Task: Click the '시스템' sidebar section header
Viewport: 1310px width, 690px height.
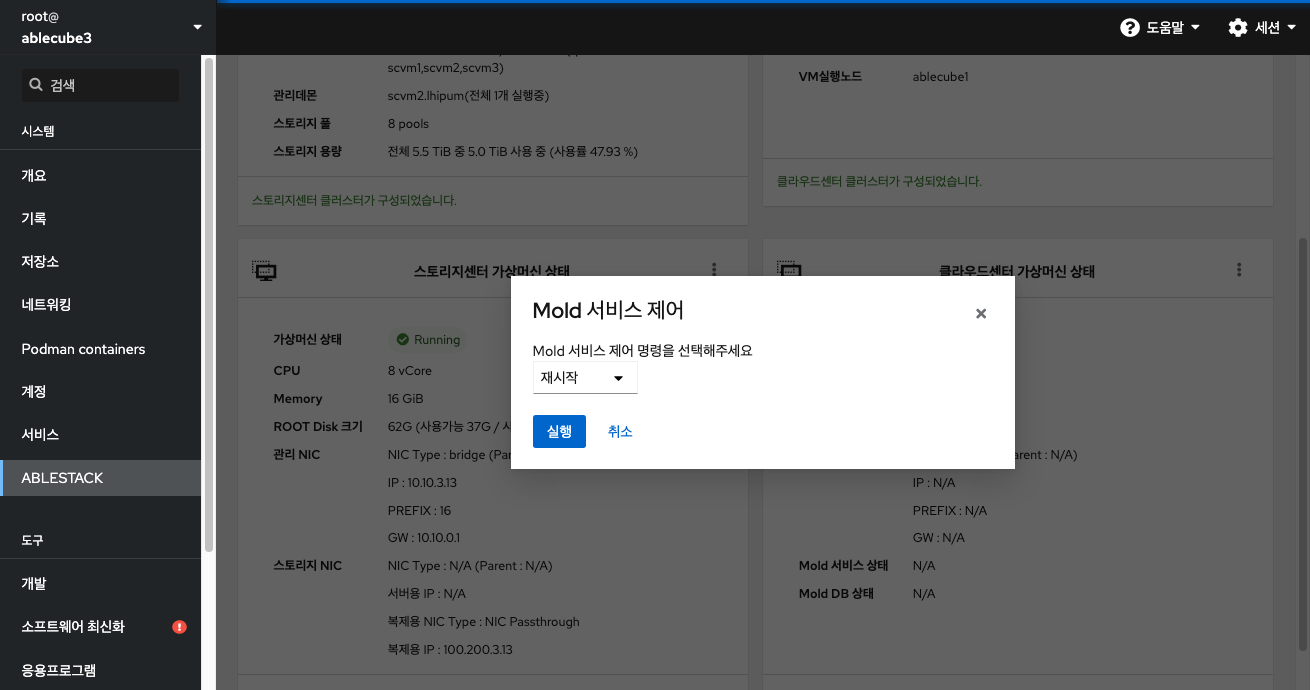Action: click(x=38, y=131)
